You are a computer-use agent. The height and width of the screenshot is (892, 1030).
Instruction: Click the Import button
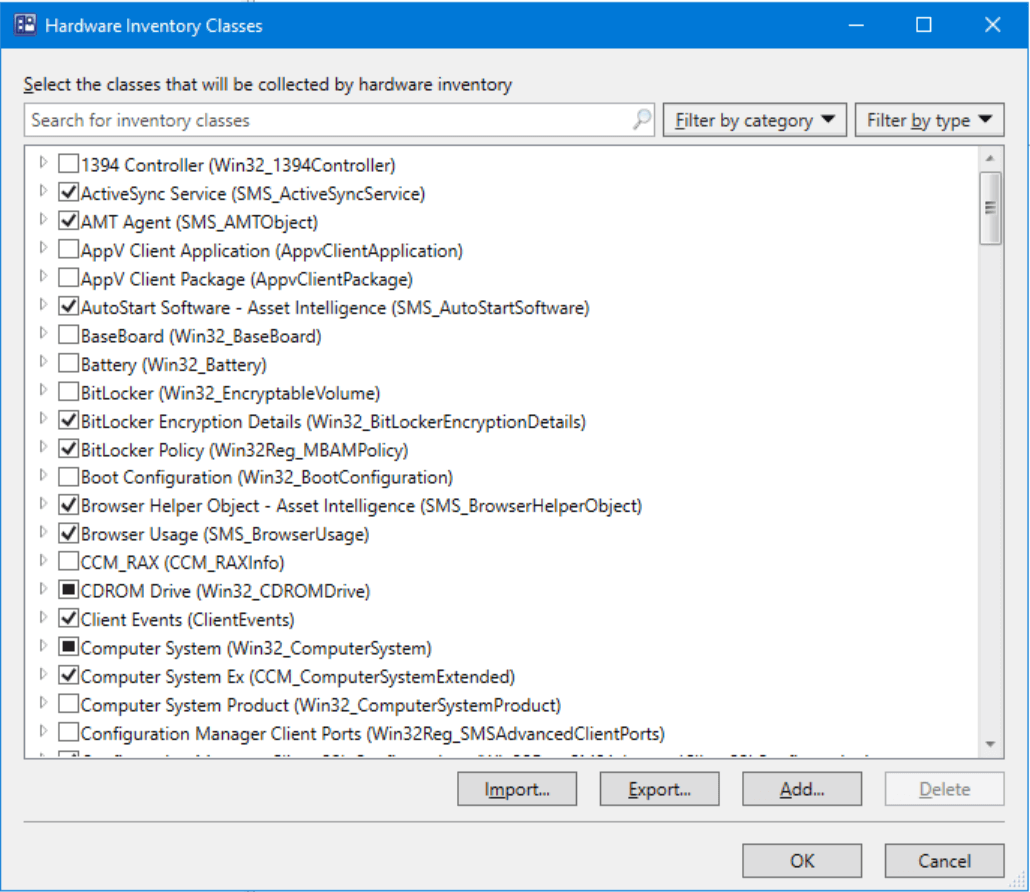517,789
